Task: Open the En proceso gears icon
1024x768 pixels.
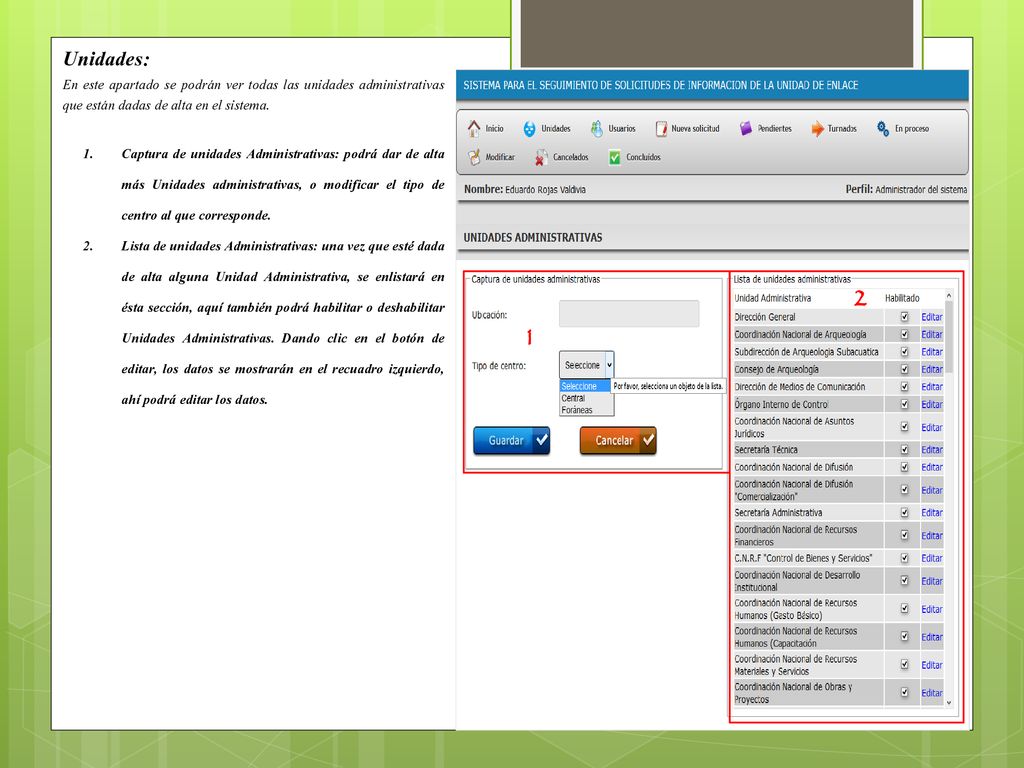Action: 883,129
